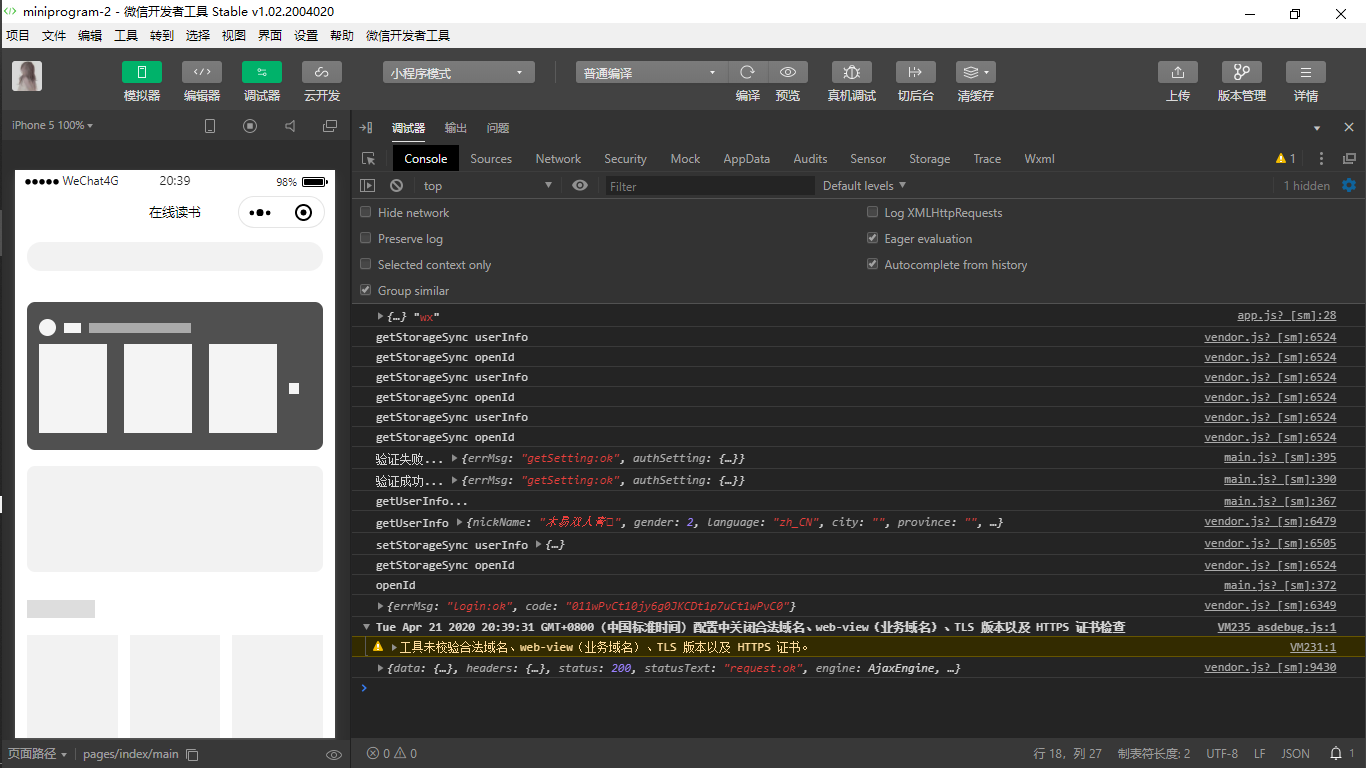Enable the Preserve log checkbox
This screenshot has width=1366, height=768.
pos(366,239)
